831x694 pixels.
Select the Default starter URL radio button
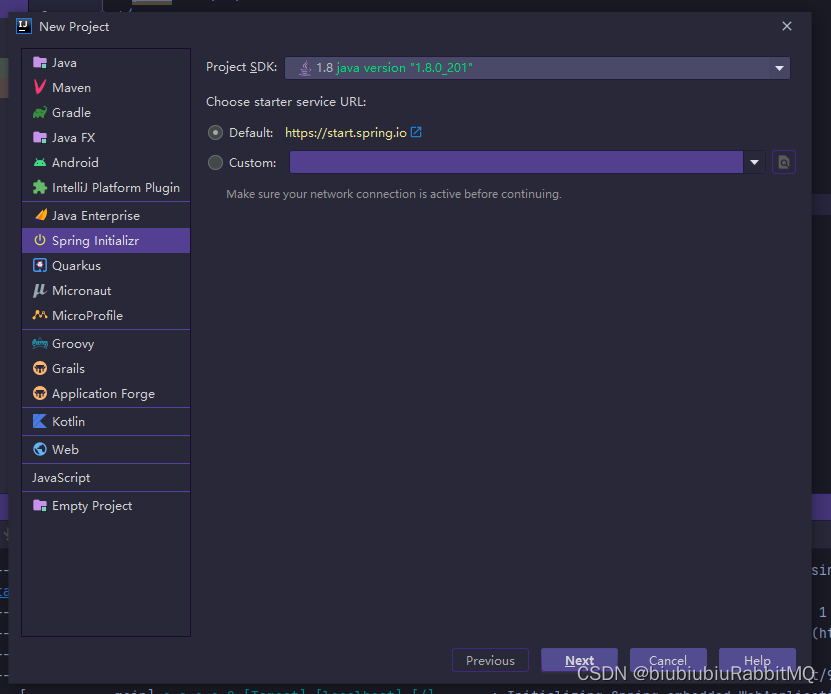pos(215,133)
